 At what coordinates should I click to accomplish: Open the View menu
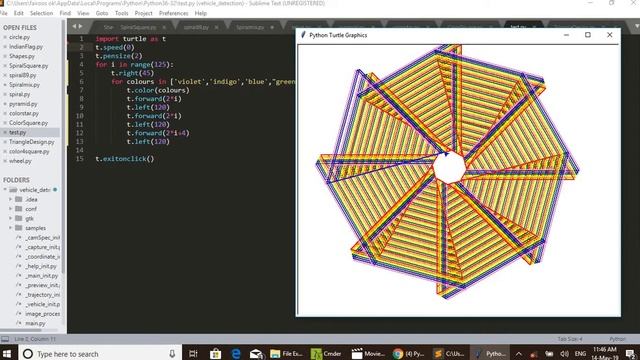83,13
